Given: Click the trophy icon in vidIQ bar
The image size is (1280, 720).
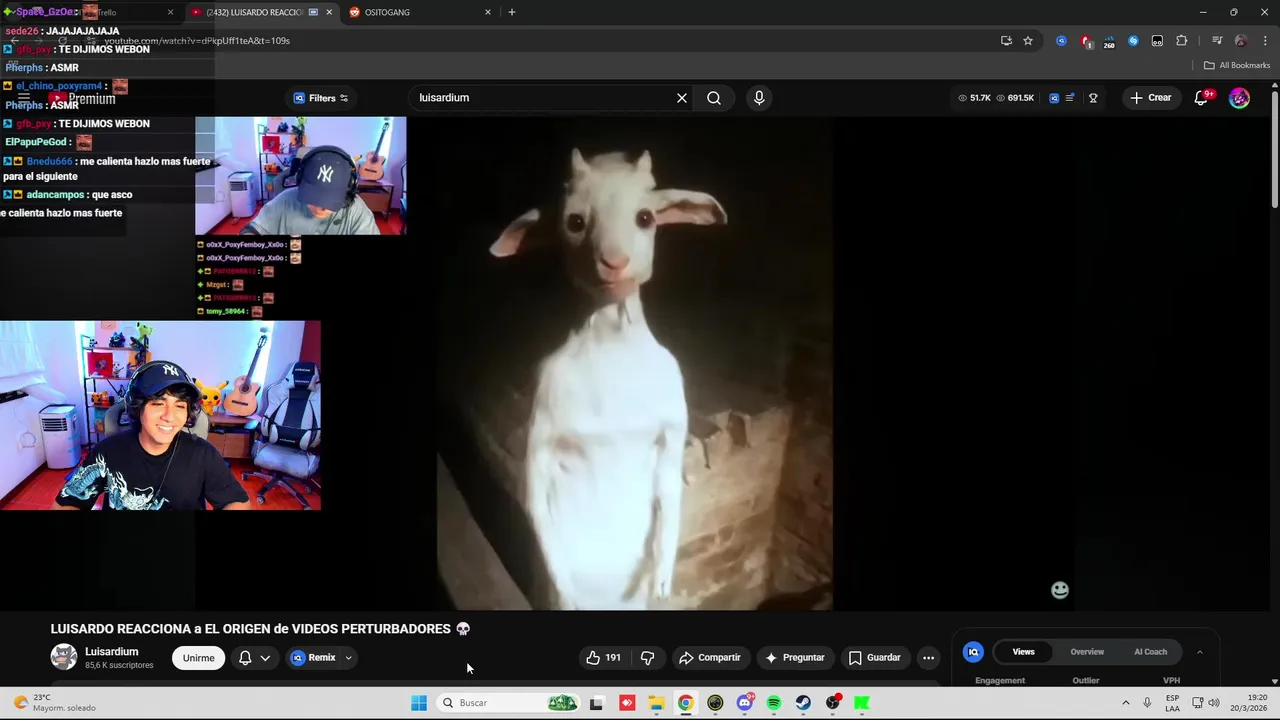Looking at the screenshot, I should [1093, 98].
